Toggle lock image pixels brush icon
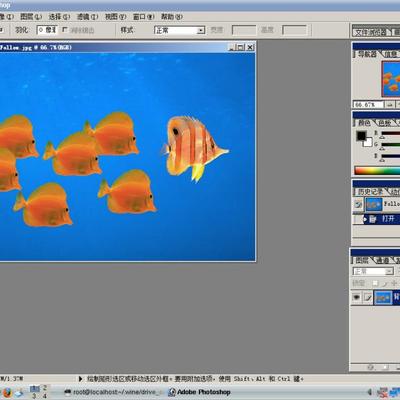 tap(385, 283)
